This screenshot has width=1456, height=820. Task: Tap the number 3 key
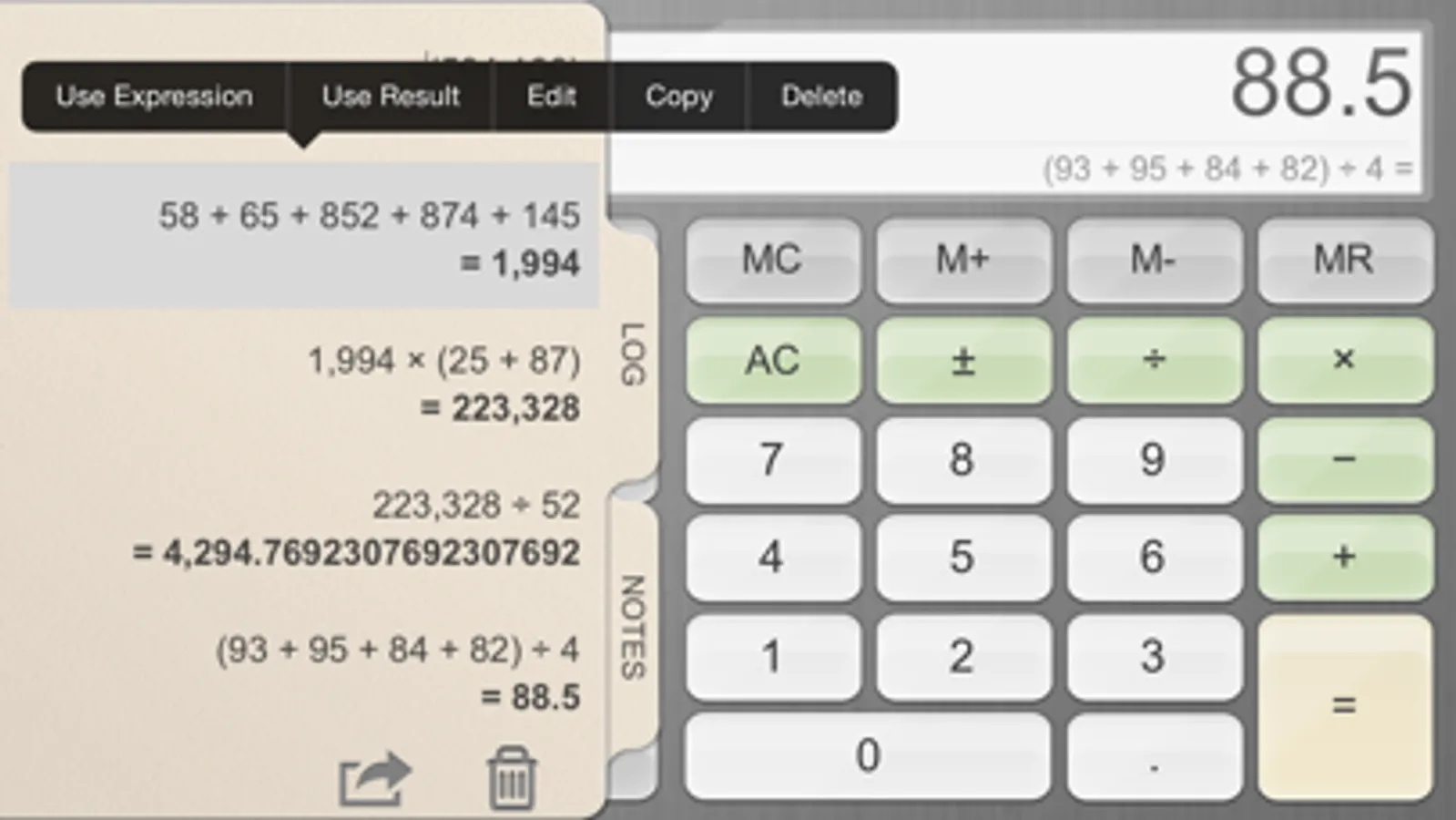tap(1154, 657)
